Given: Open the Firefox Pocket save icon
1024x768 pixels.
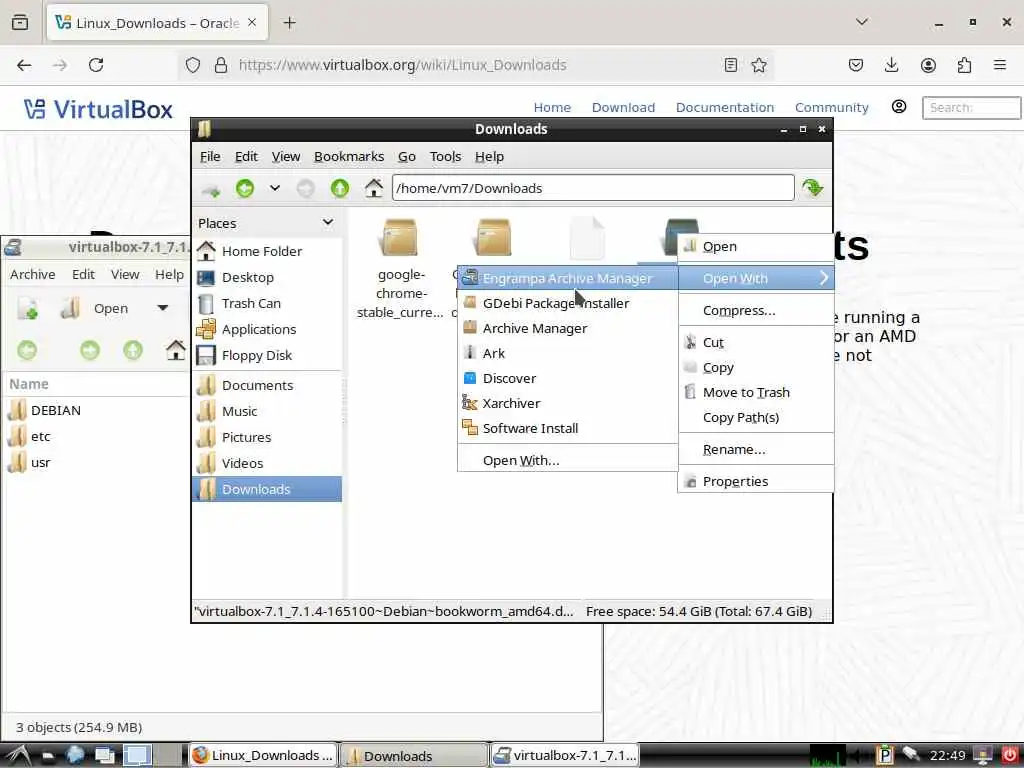Looking at the screenshot, I should [856, 65].
